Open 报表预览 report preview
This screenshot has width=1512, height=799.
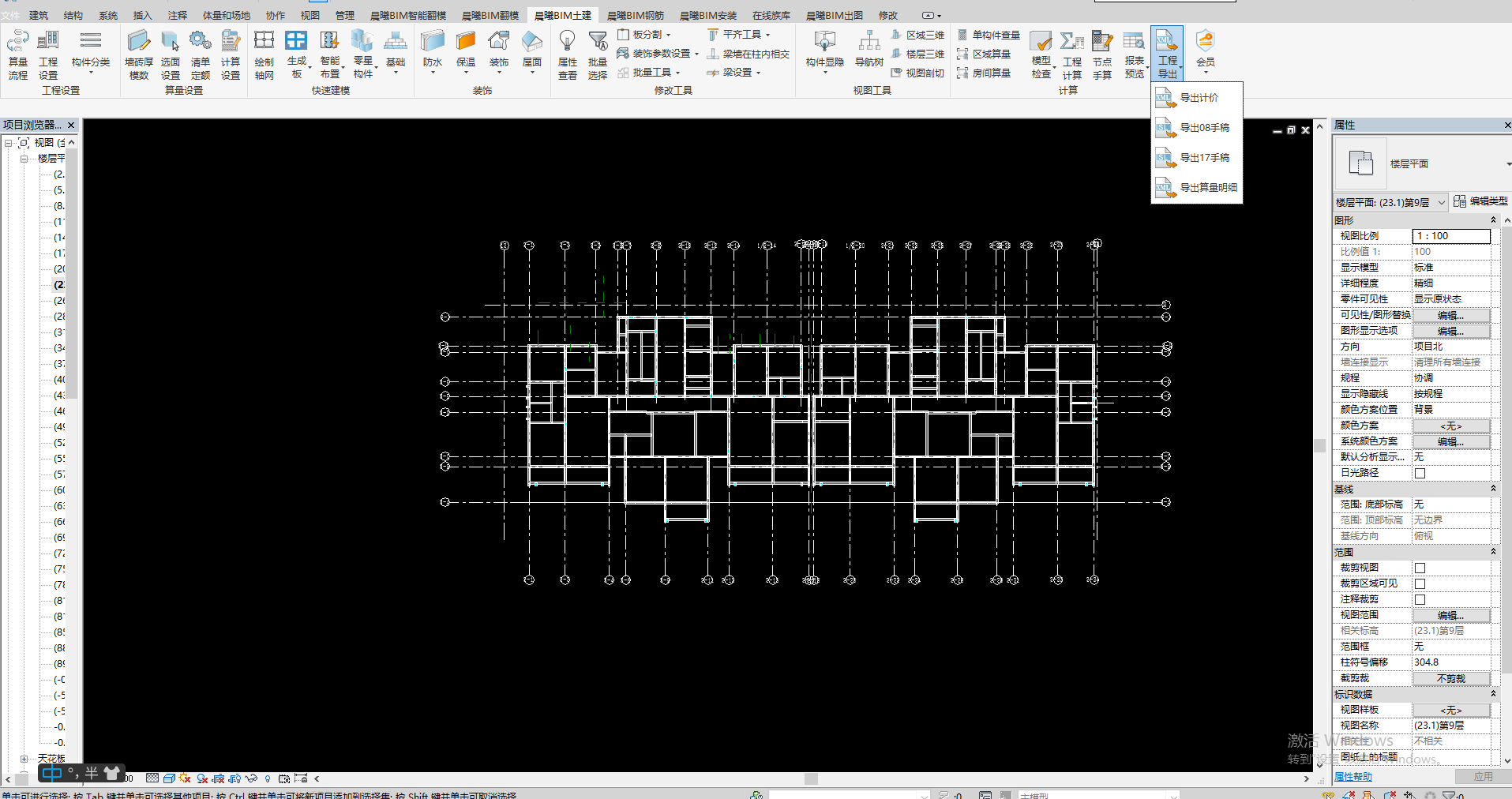pyautogui.click(x=1135, y=54)
